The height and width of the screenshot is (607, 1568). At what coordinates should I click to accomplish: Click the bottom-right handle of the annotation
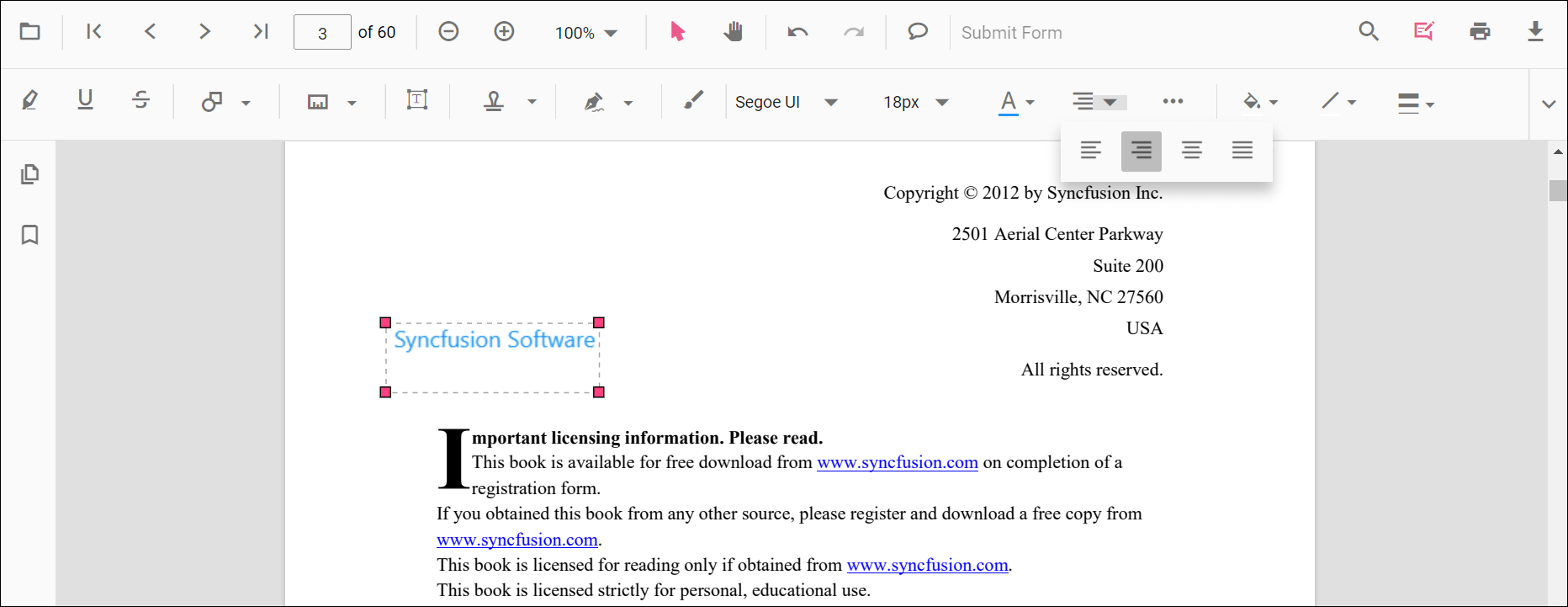pos(599,392)
